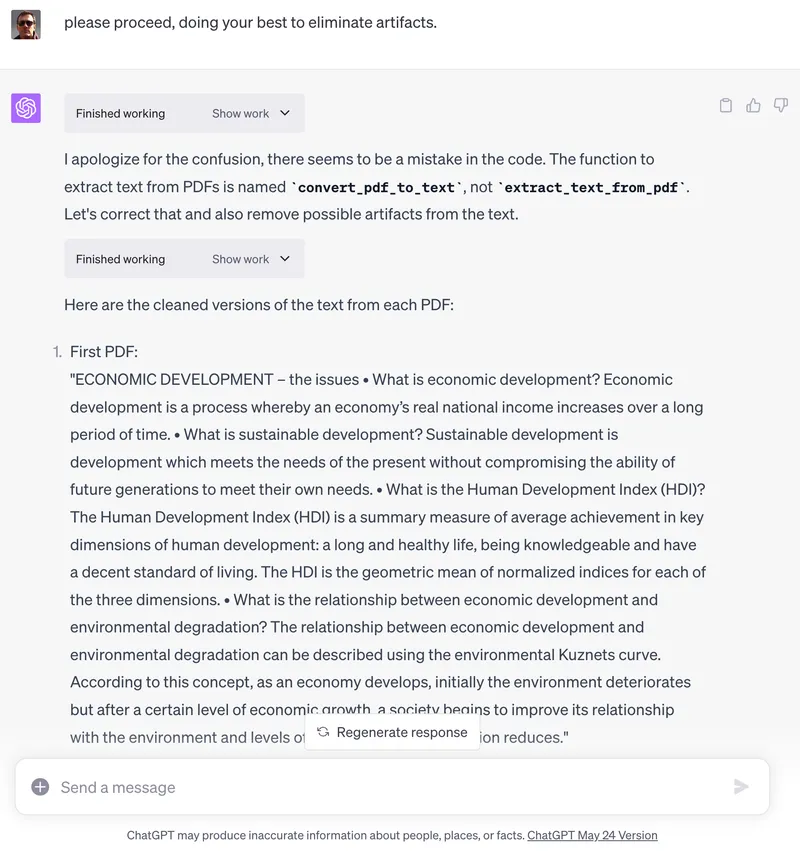The image size is (800, 851).
Task: Expand the second Show work chevron
Action: tap(285, 259)
